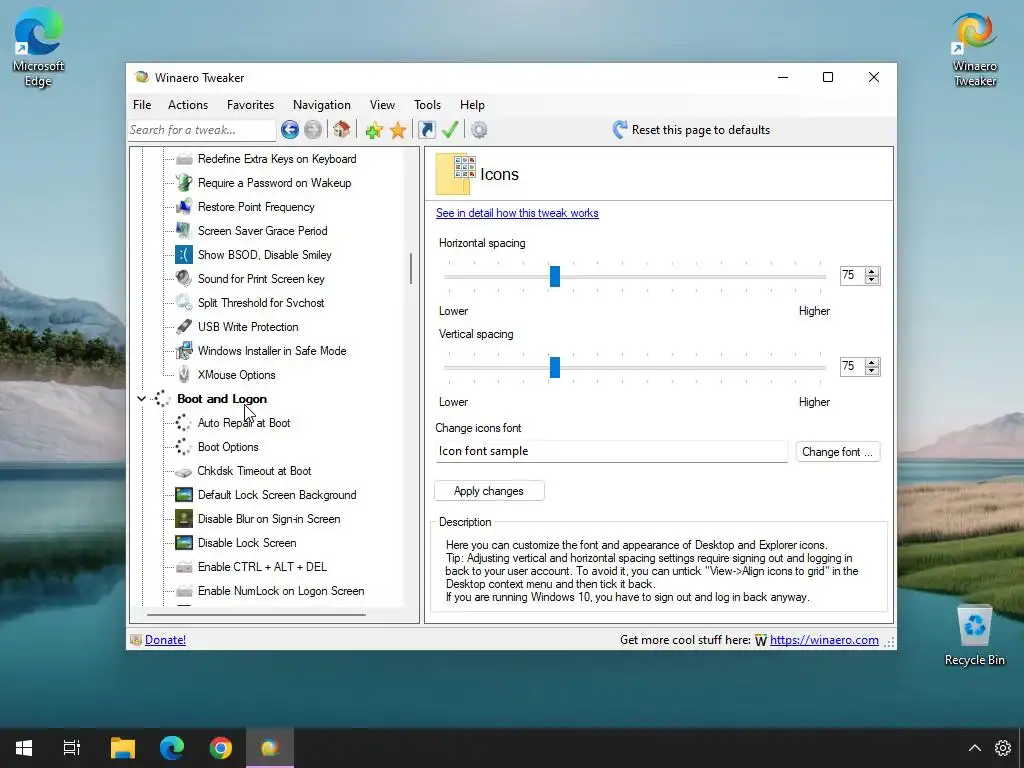This screenshot has height=768, width=1024.
Task: Click the Vertical spacing value field
Action: 852,366
